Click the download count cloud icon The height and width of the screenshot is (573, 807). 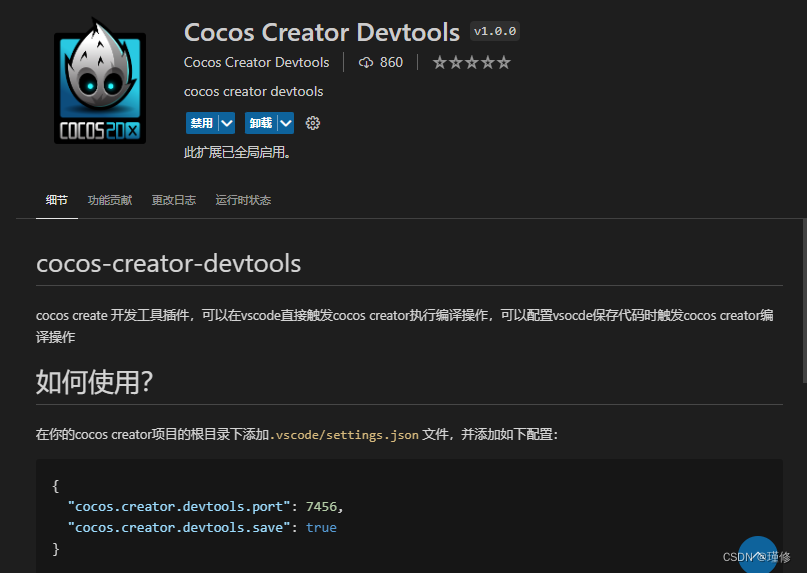pos(366,63)
